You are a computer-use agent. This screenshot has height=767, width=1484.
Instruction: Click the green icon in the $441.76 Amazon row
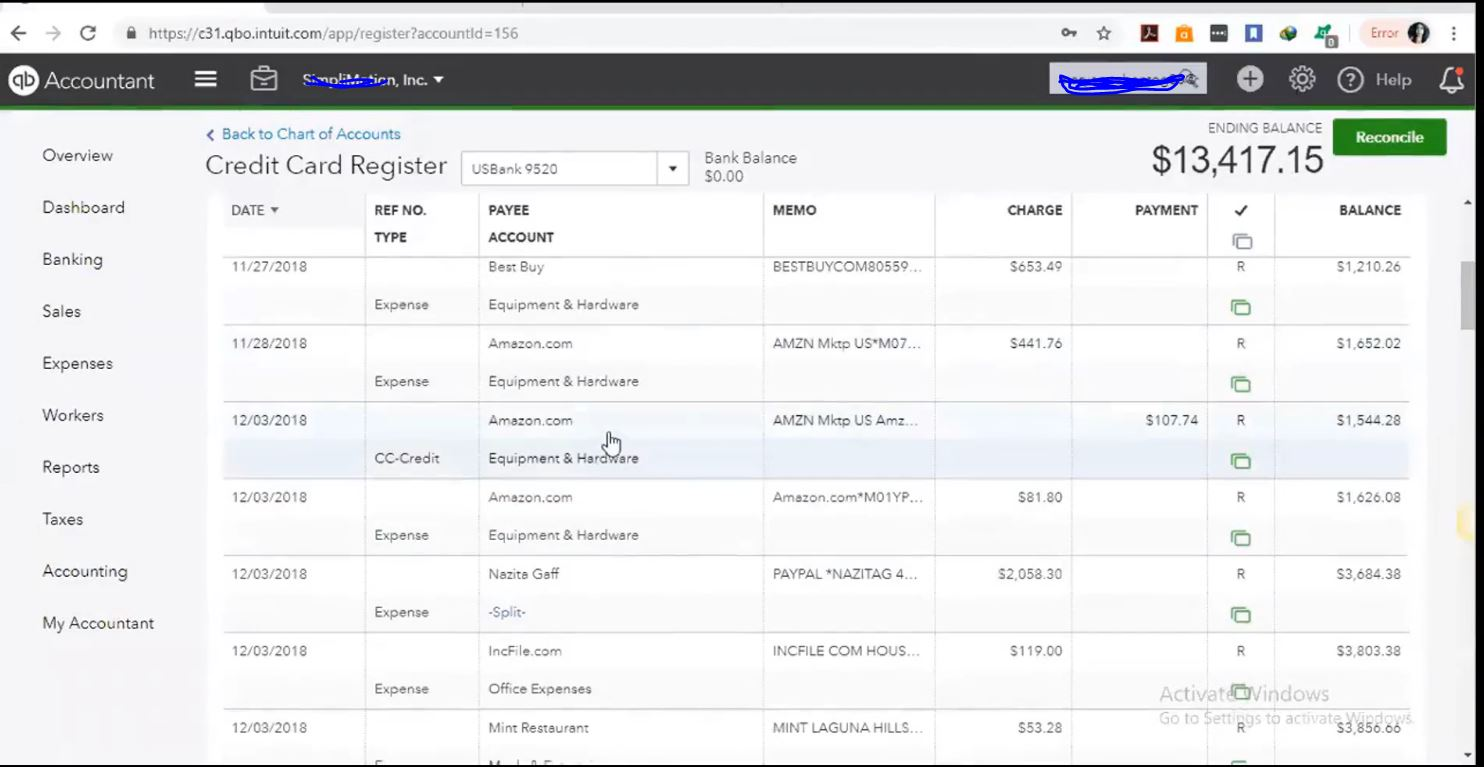click(x=1241, y=384)
